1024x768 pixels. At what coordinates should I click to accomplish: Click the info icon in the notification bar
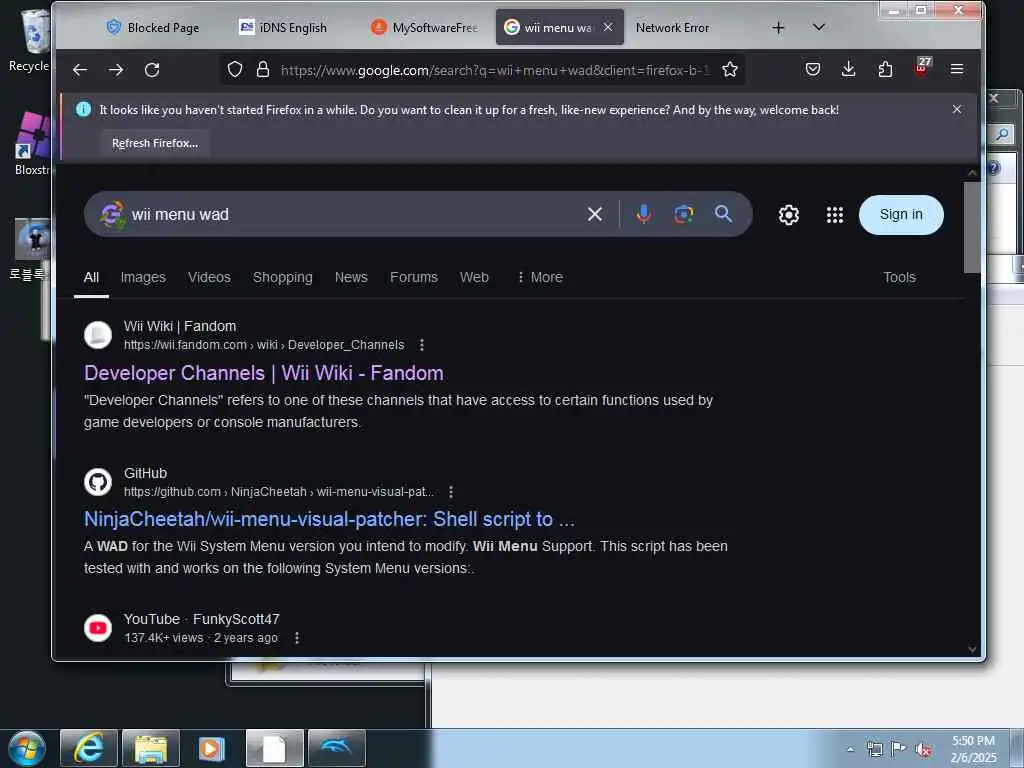(84, 110)
